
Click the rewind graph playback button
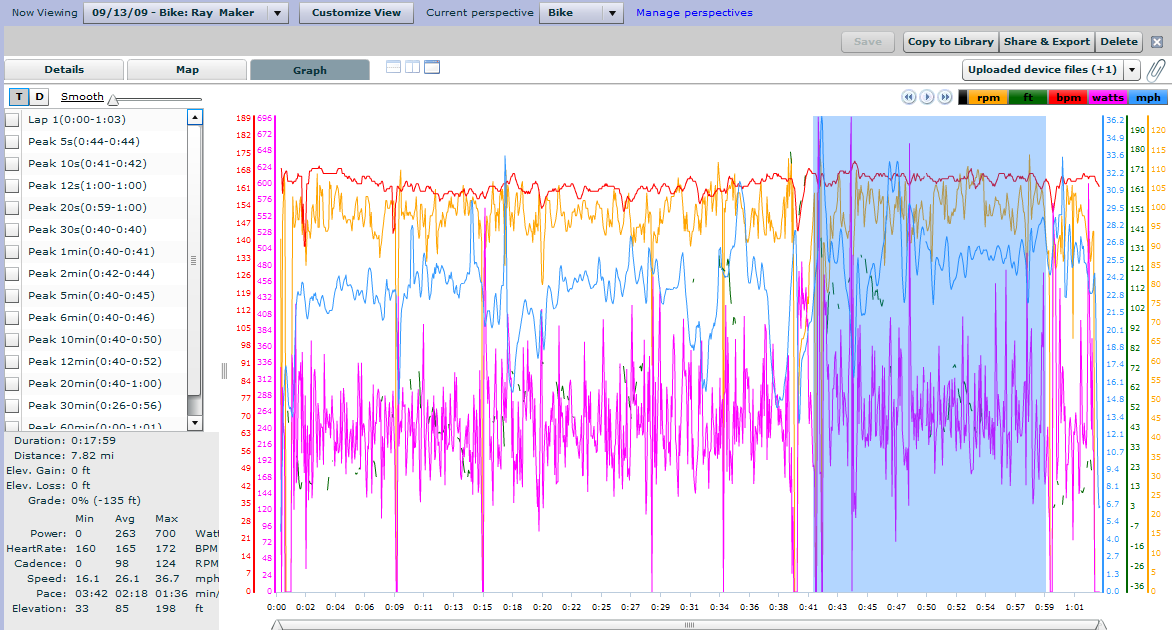point(909,97)
